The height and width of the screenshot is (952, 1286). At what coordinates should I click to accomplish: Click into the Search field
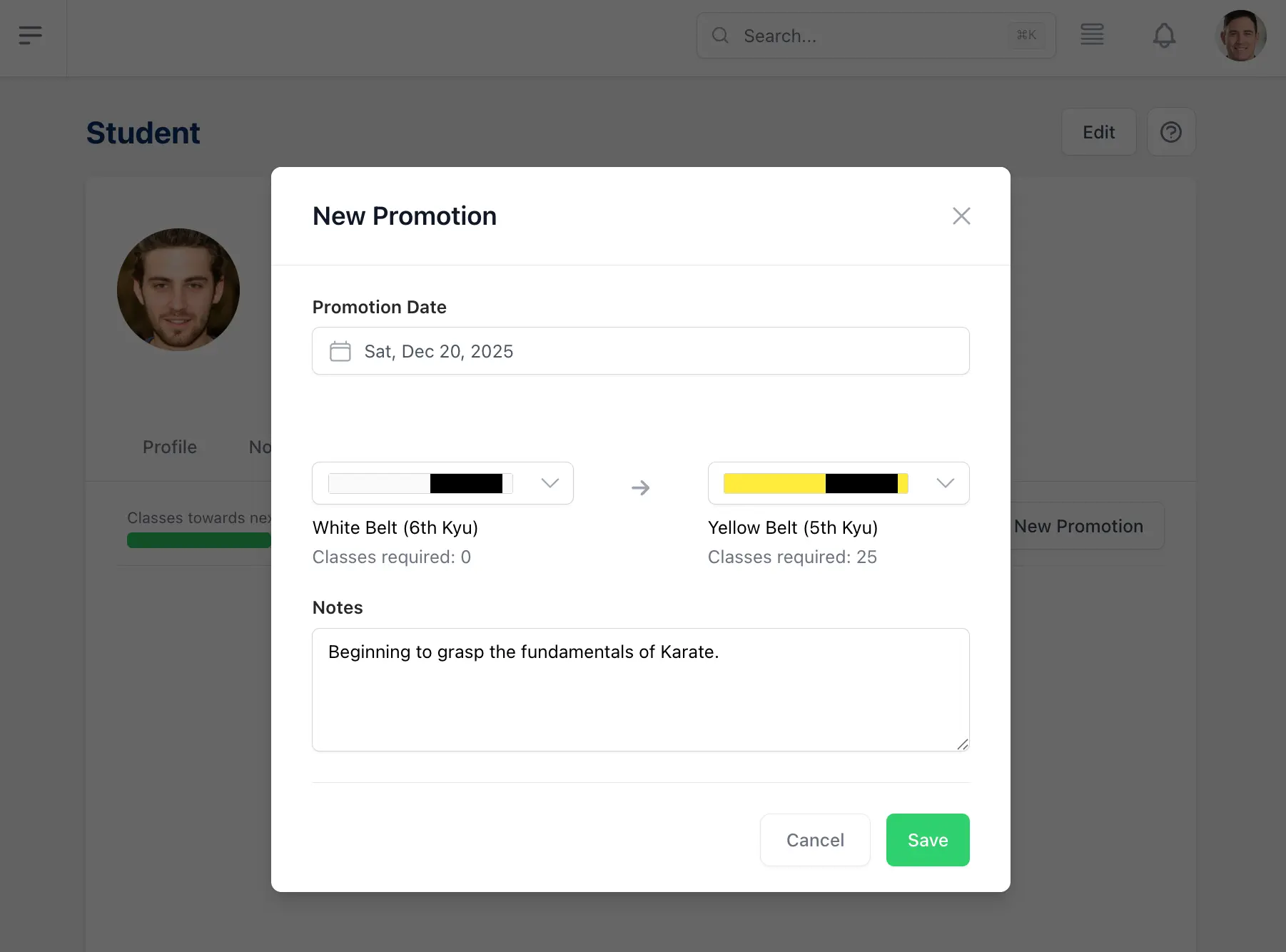coord(871,36)
